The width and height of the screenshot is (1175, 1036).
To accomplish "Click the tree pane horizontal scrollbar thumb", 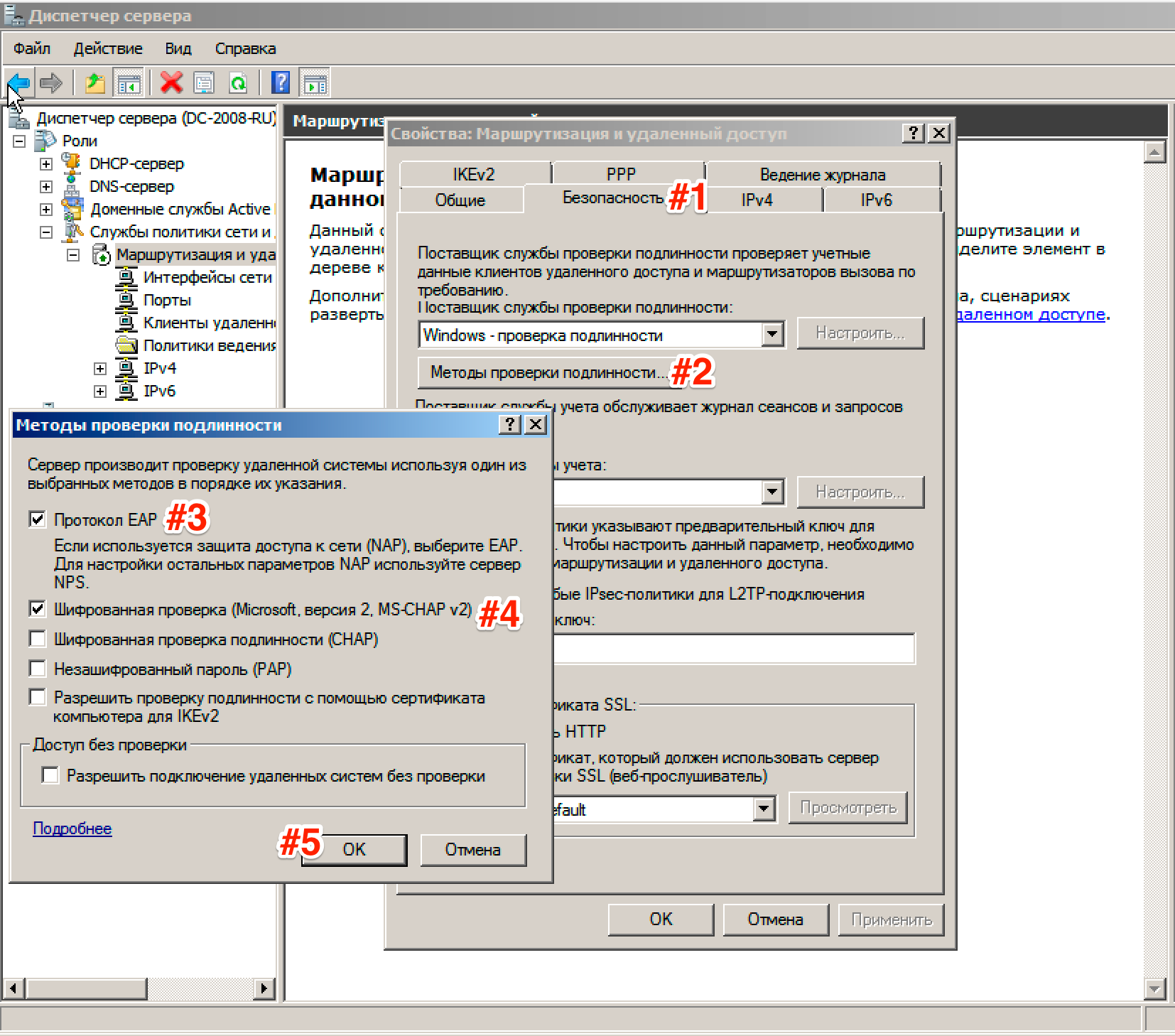I will tap(87, 988).
